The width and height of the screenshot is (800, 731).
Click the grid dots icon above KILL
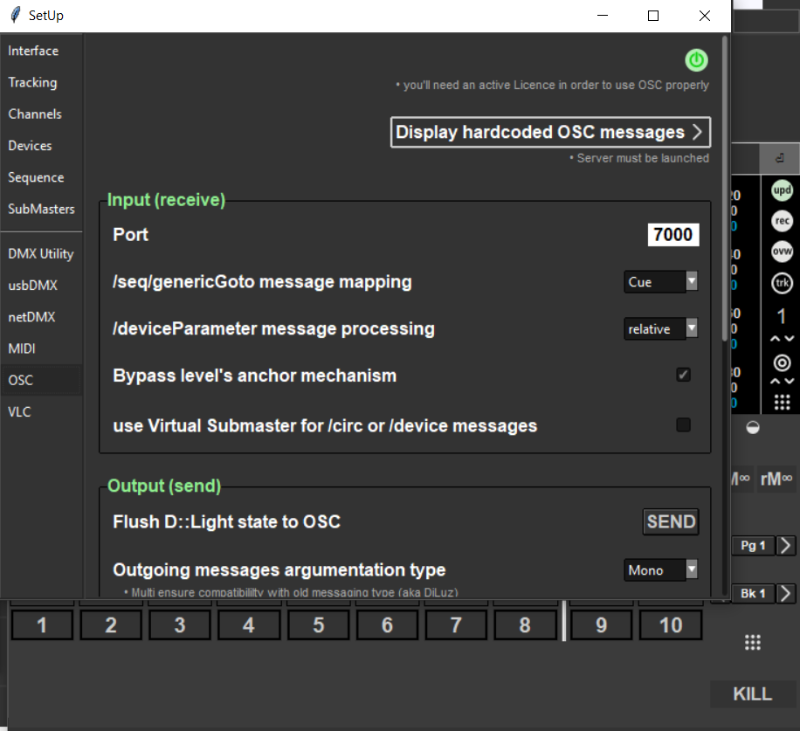pyautogui.click(x=754, y=642)
